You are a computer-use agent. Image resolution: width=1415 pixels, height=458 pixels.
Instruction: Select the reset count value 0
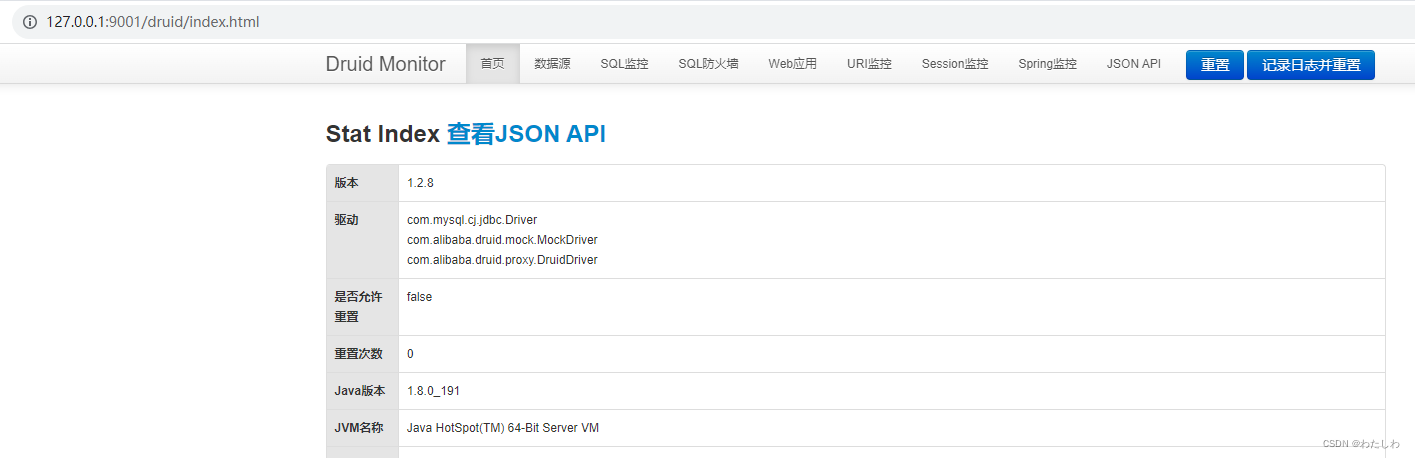coord(410,354)
